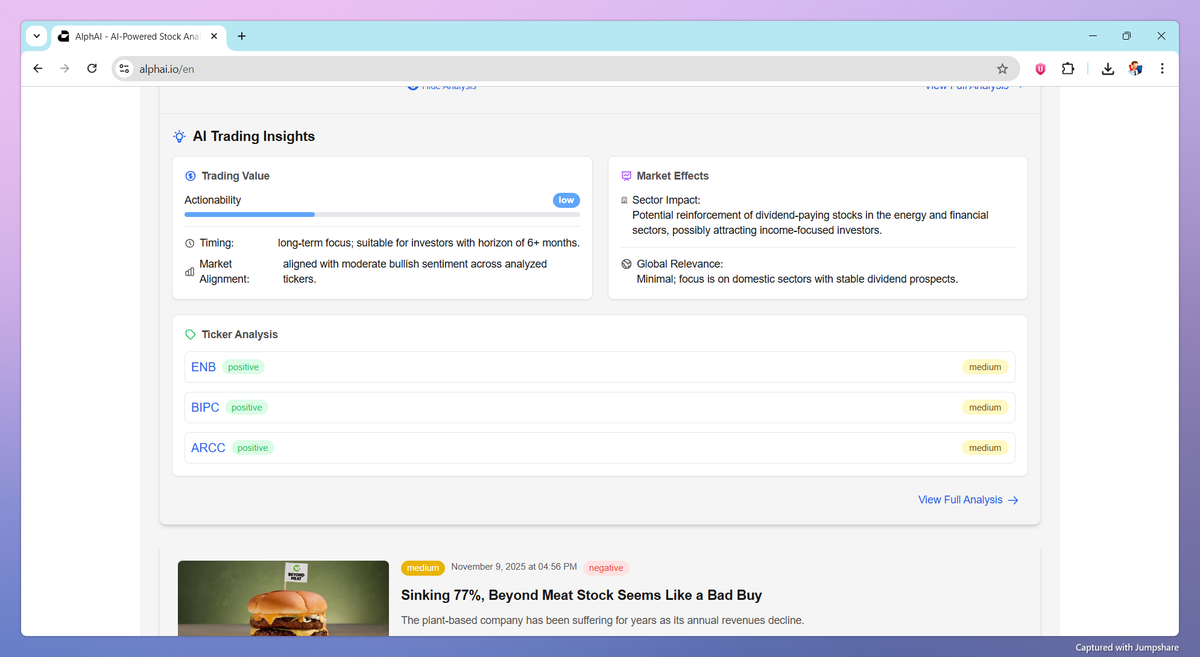Click the View Full Analysis link
This screenshot has height=657, width=1200.
tap(960, 499)
